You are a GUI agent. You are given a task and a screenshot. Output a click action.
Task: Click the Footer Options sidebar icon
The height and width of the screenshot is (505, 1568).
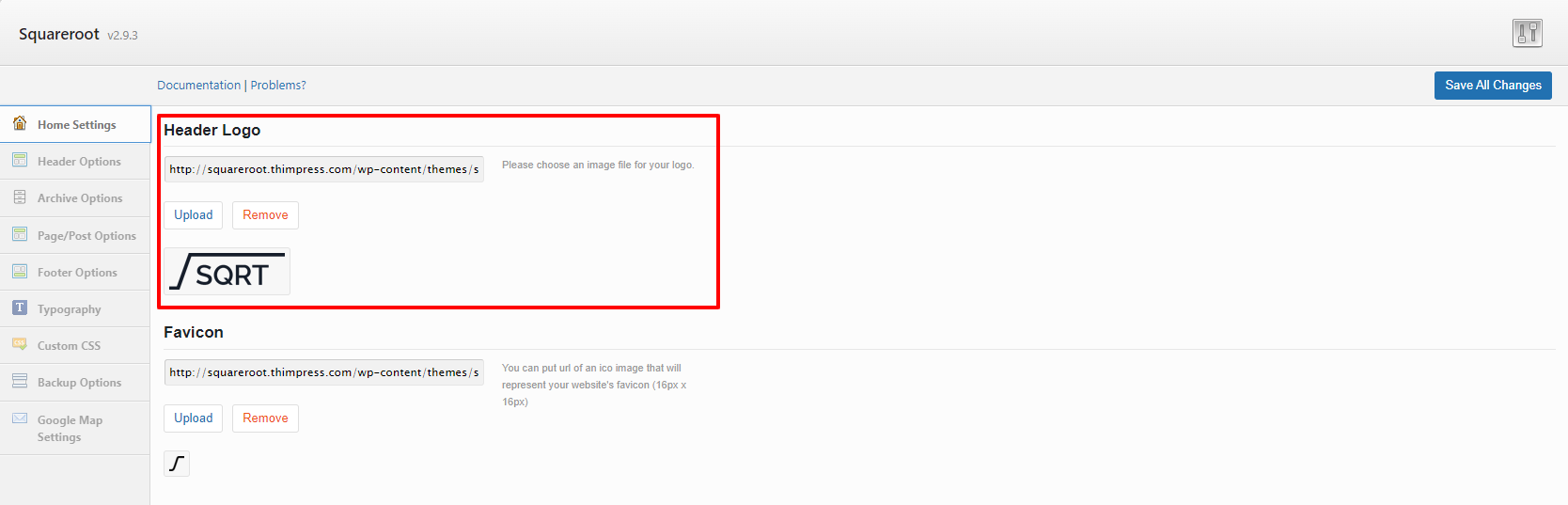[20, 271]
